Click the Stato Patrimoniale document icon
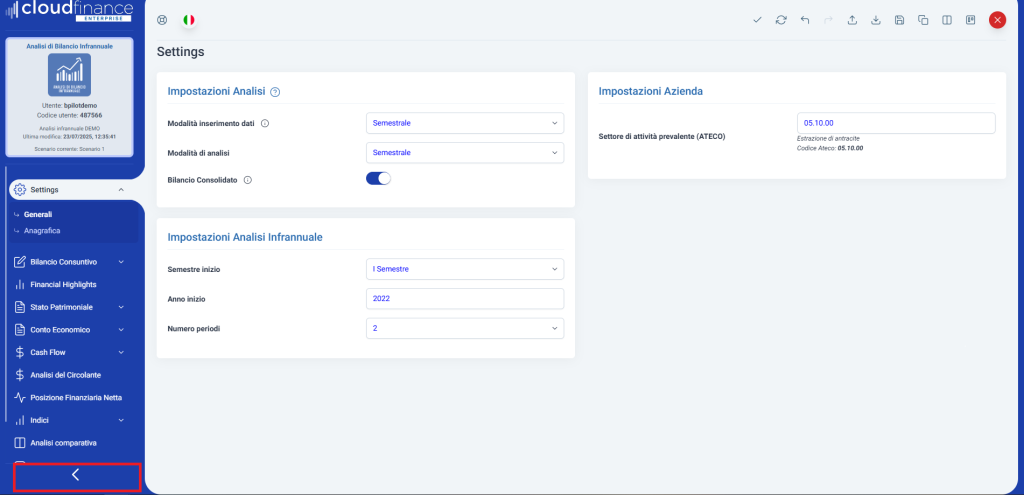This screenshot has width=1024, height=495. (20, 307)
